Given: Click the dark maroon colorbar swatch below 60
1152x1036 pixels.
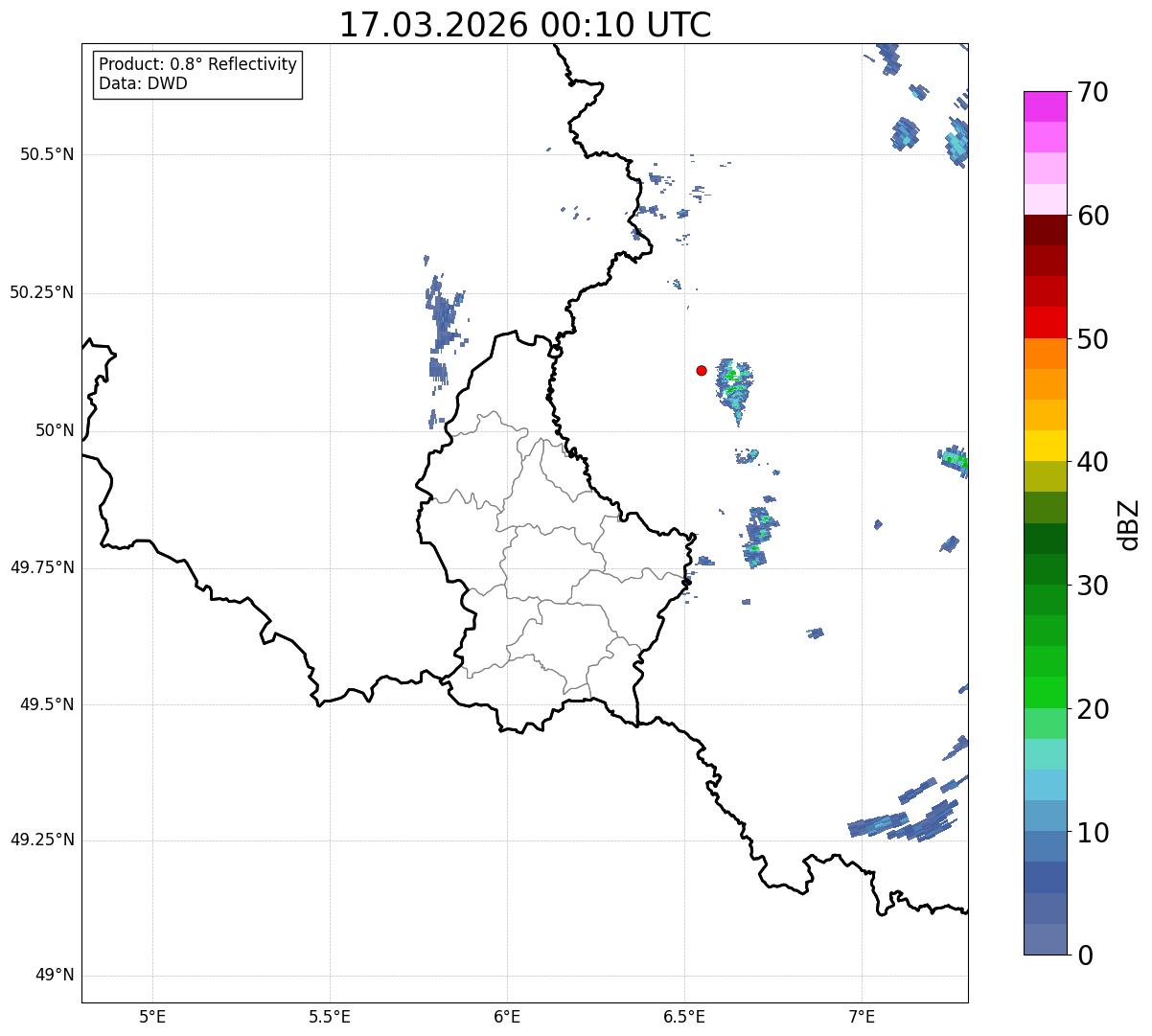Looking at the screenshot, I should tap(1045, 230).
